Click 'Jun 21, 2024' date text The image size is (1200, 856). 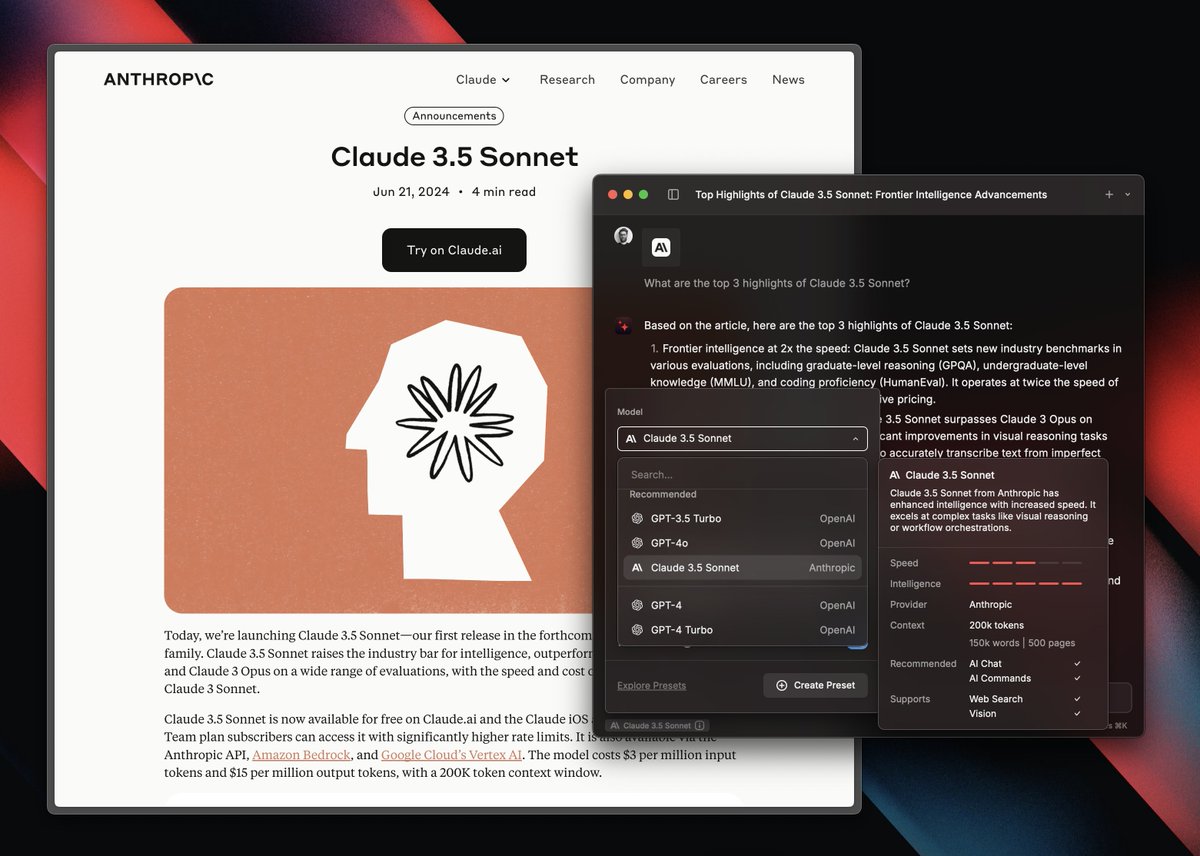coord(410,192)
